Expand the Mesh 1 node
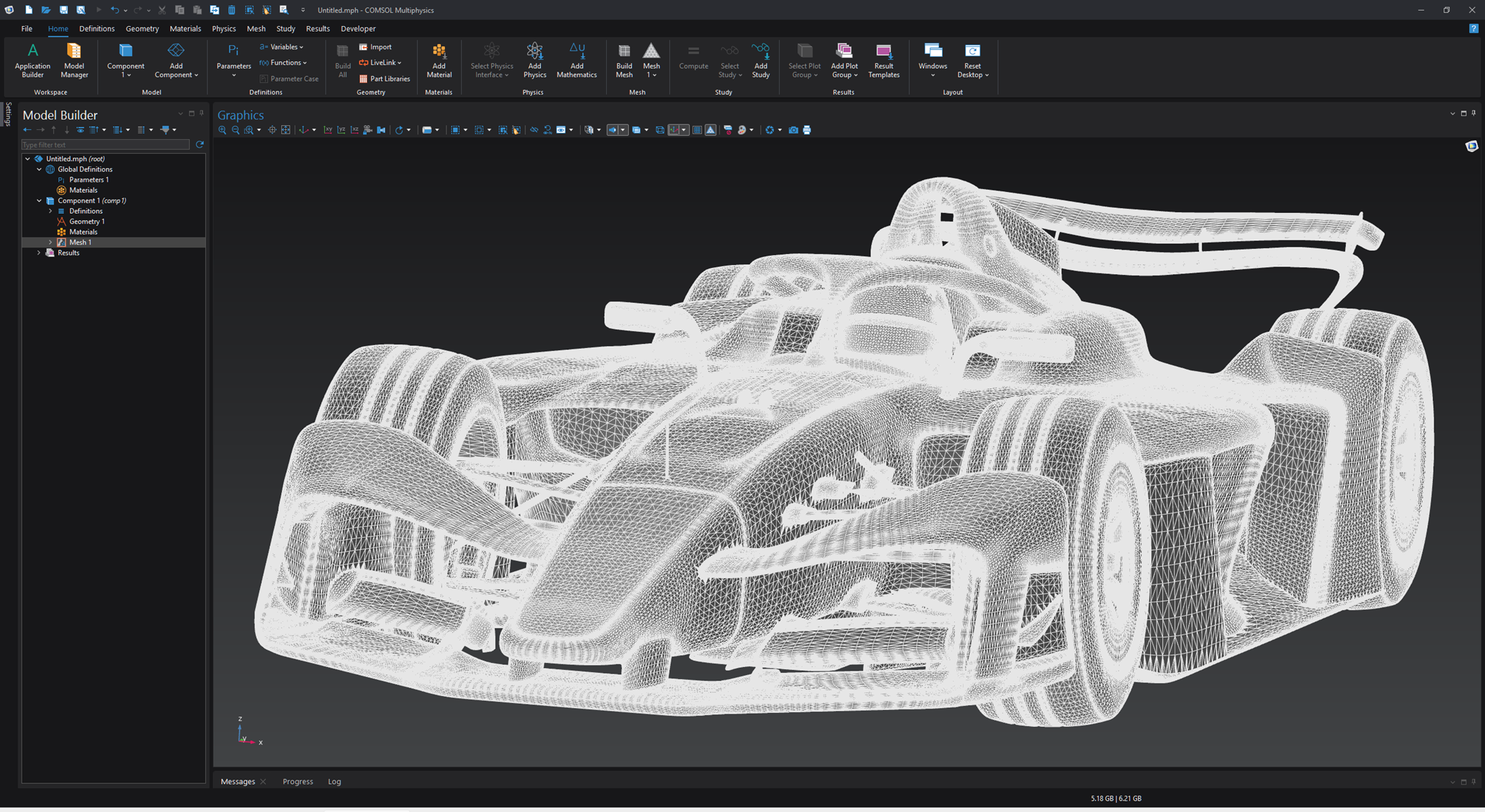 (51, 243)
